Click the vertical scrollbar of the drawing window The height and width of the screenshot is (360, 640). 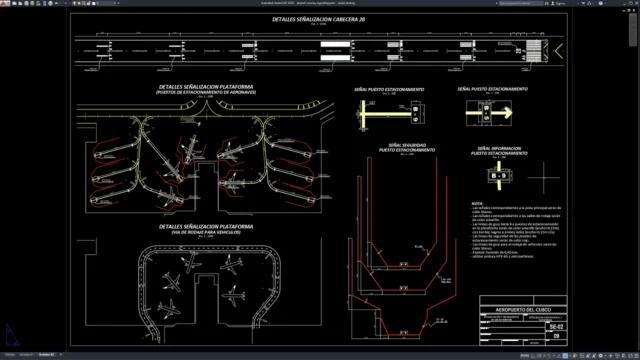[x=634, y=29]
